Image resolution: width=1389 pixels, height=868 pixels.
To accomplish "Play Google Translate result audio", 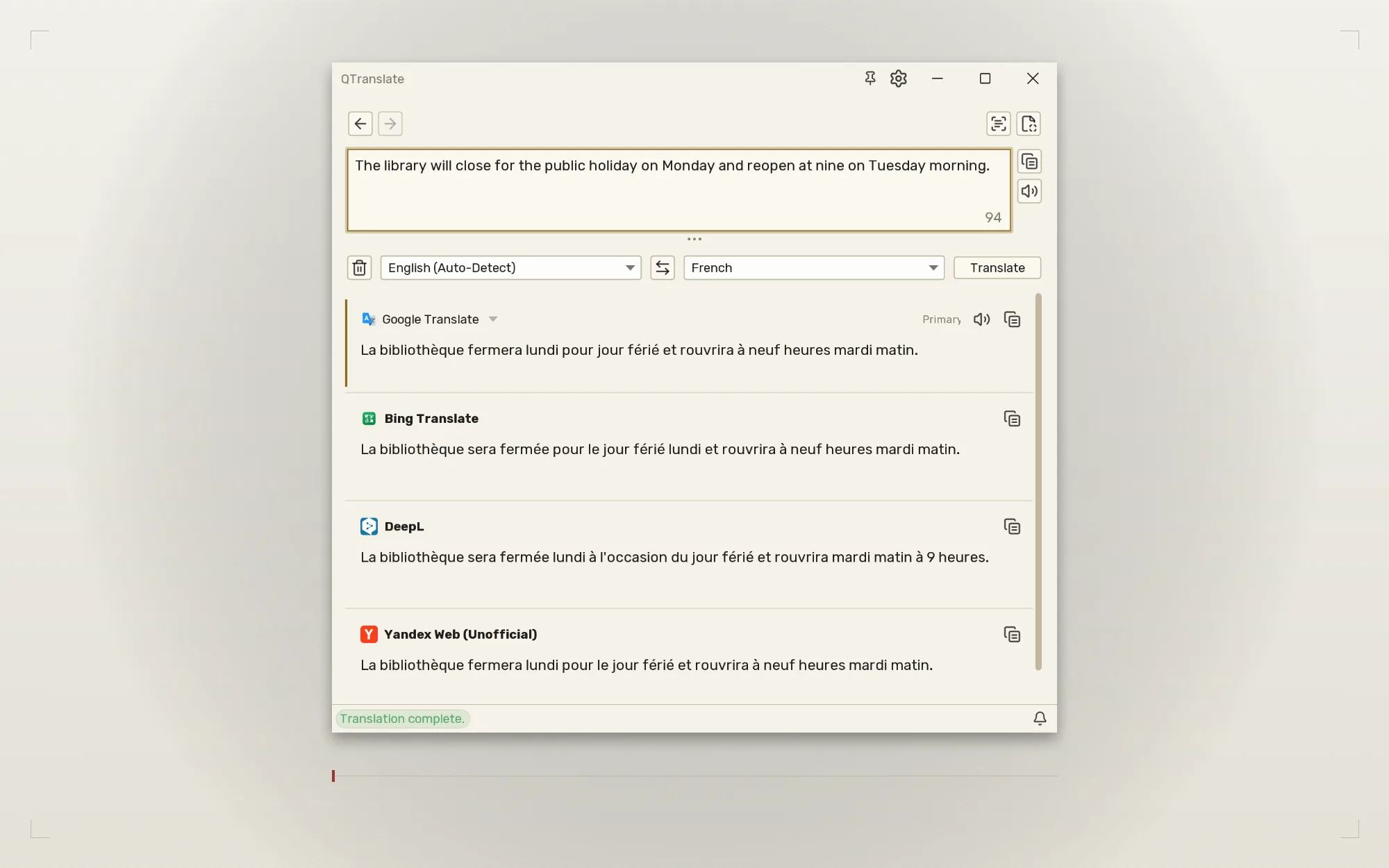I will tap(981, 319).
